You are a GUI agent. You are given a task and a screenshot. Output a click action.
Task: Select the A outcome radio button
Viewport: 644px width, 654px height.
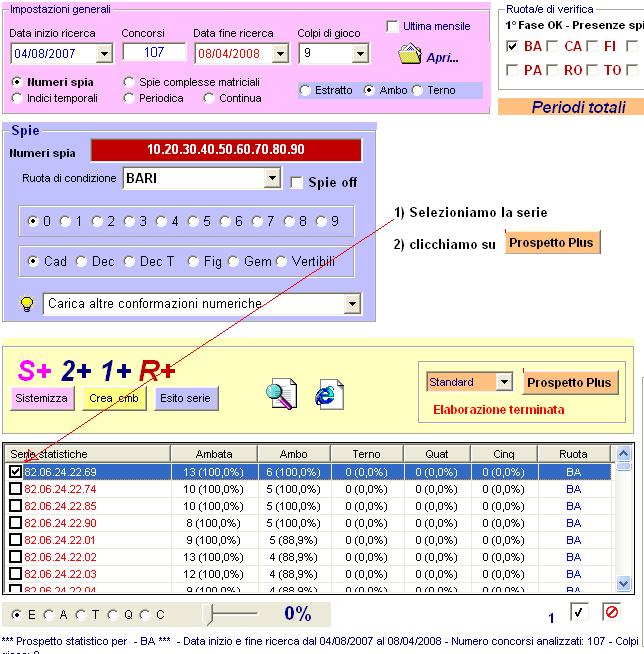pyautogui.click(x=49, y=614)
